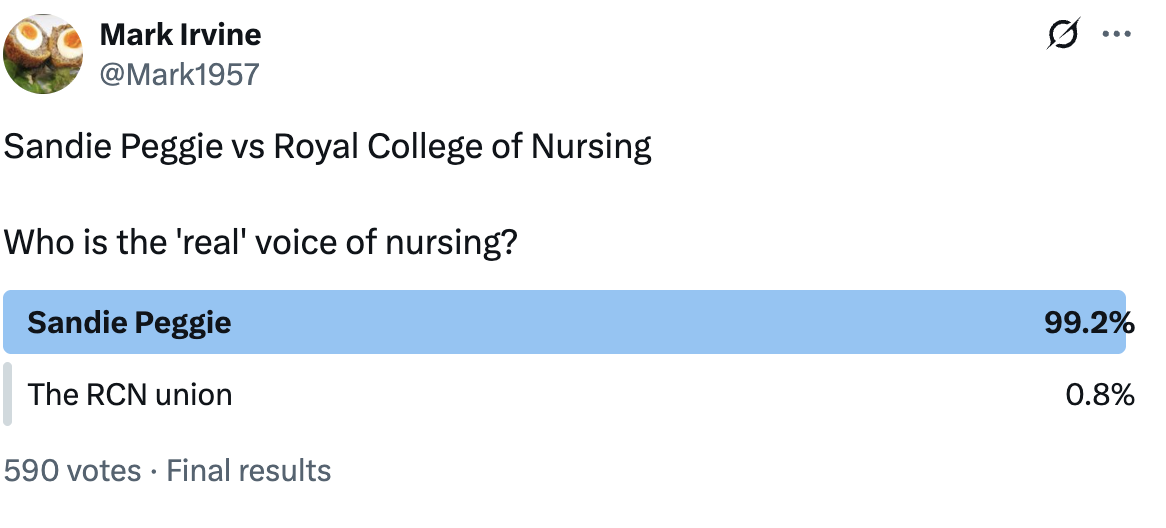Visit the @Mark1957 handle
The width and height of the screenshot is (1166, 528).
(x=179, y=73)
